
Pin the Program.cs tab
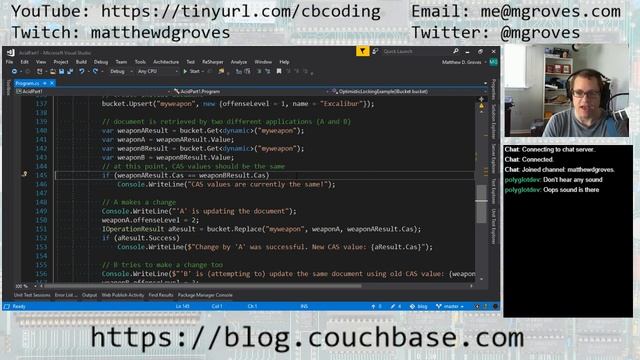45,83
